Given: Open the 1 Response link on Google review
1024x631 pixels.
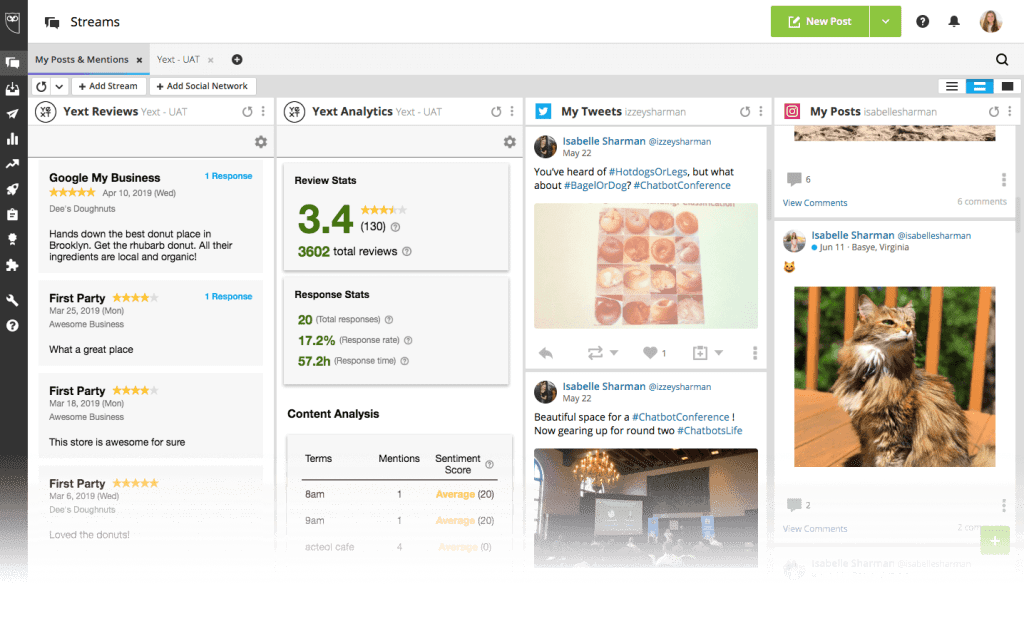Looking at the screenshot, I should [228, 176].
